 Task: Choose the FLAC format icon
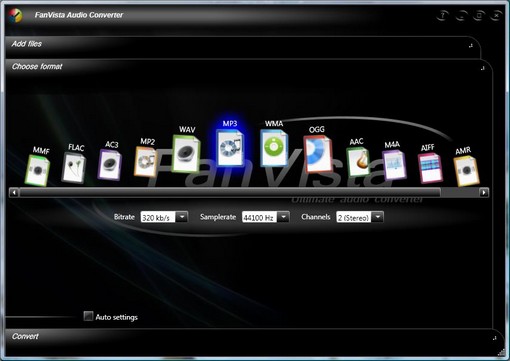74,167
